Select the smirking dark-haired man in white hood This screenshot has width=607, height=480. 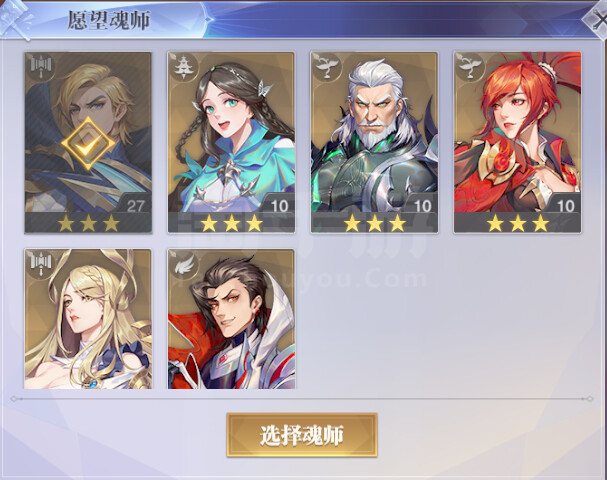coord(231,319)
